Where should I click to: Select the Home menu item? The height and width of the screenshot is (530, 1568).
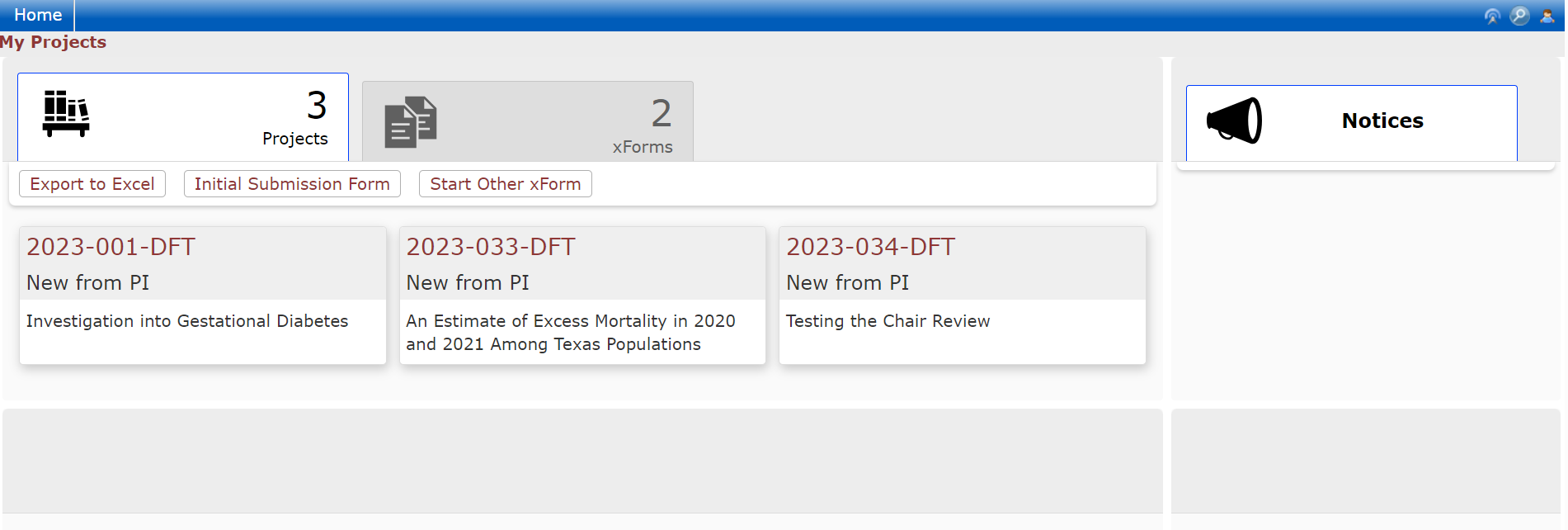tap(38, 14)
